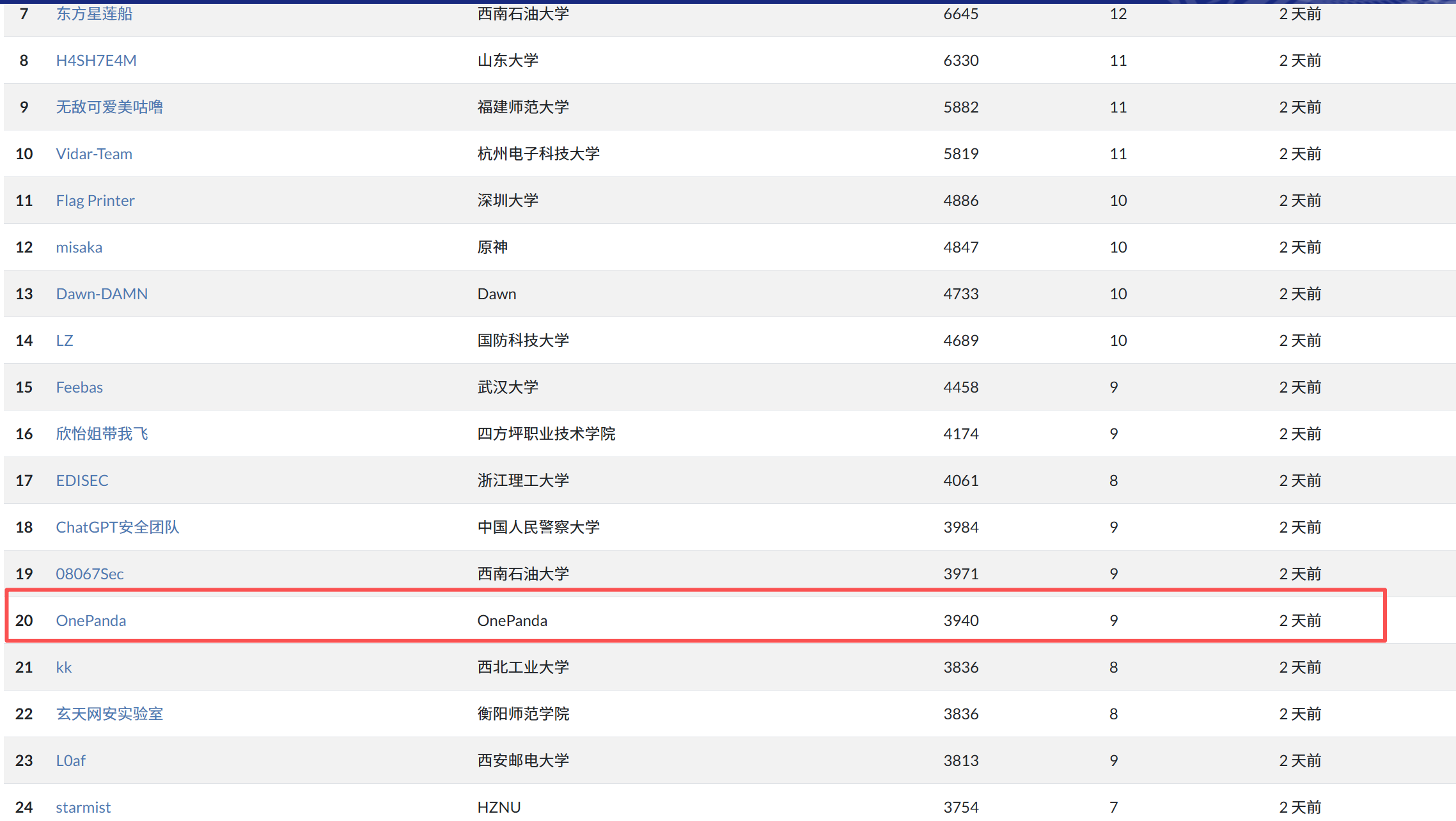This screenshot has height=821, width=1456.
Task: Click team 欣怡姐带我飞 link
Action: pyautogui.click(x=102, y=434)
